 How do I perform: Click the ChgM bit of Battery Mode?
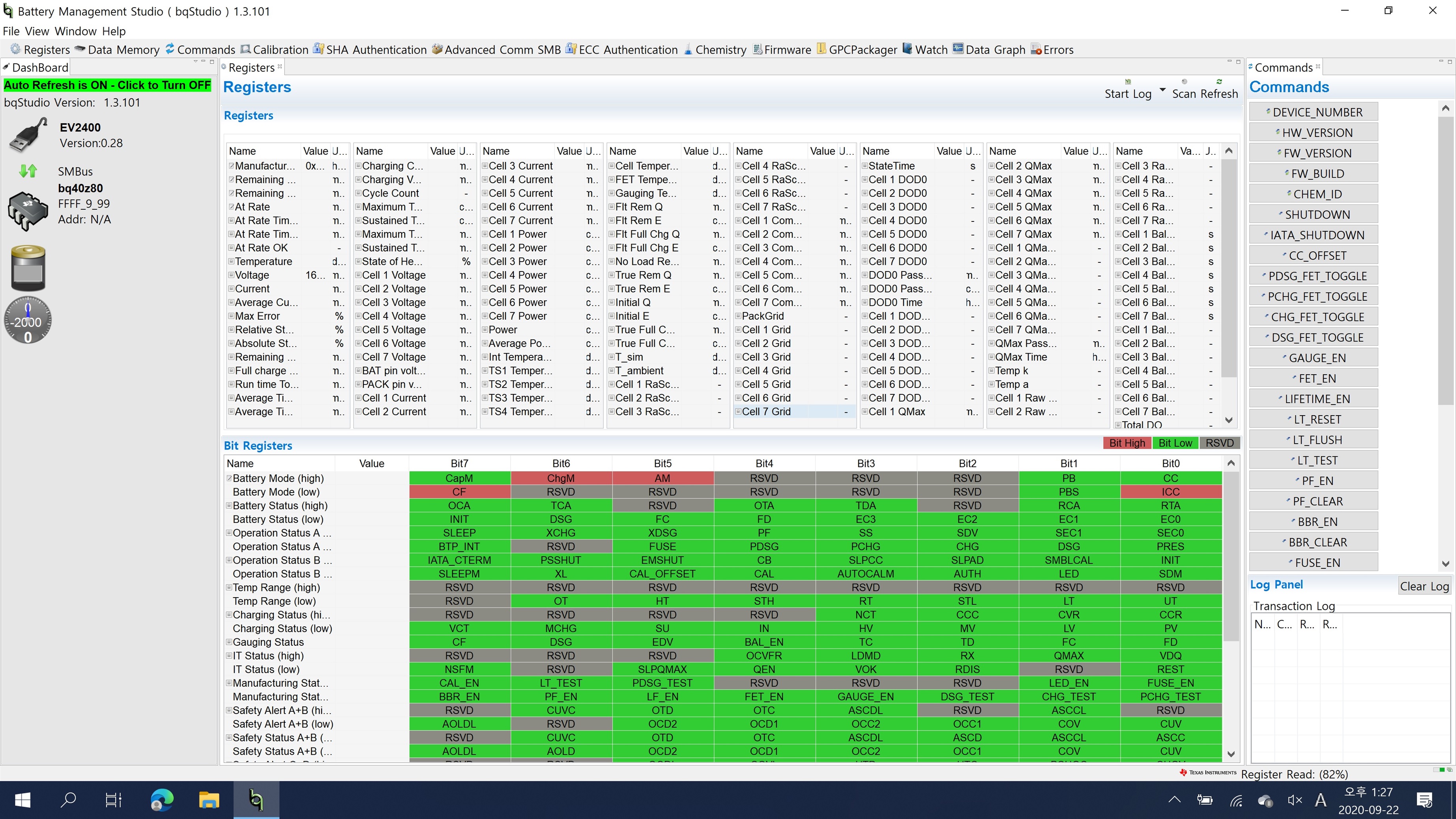561,478
